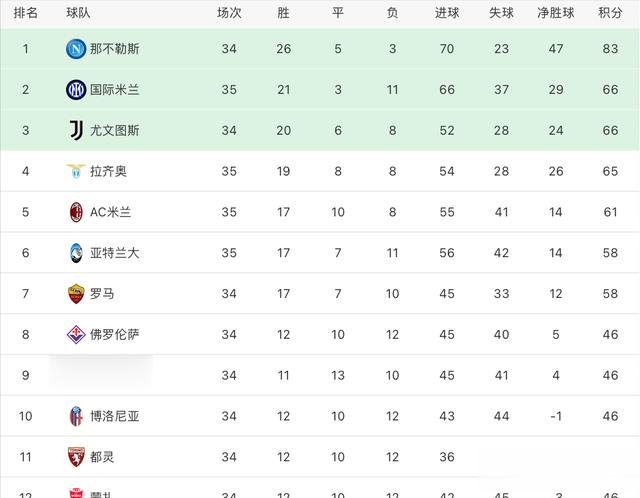640x498 pixels.
Task: Open the 博洛尼亚 team name link
Action: click(115, 416)
